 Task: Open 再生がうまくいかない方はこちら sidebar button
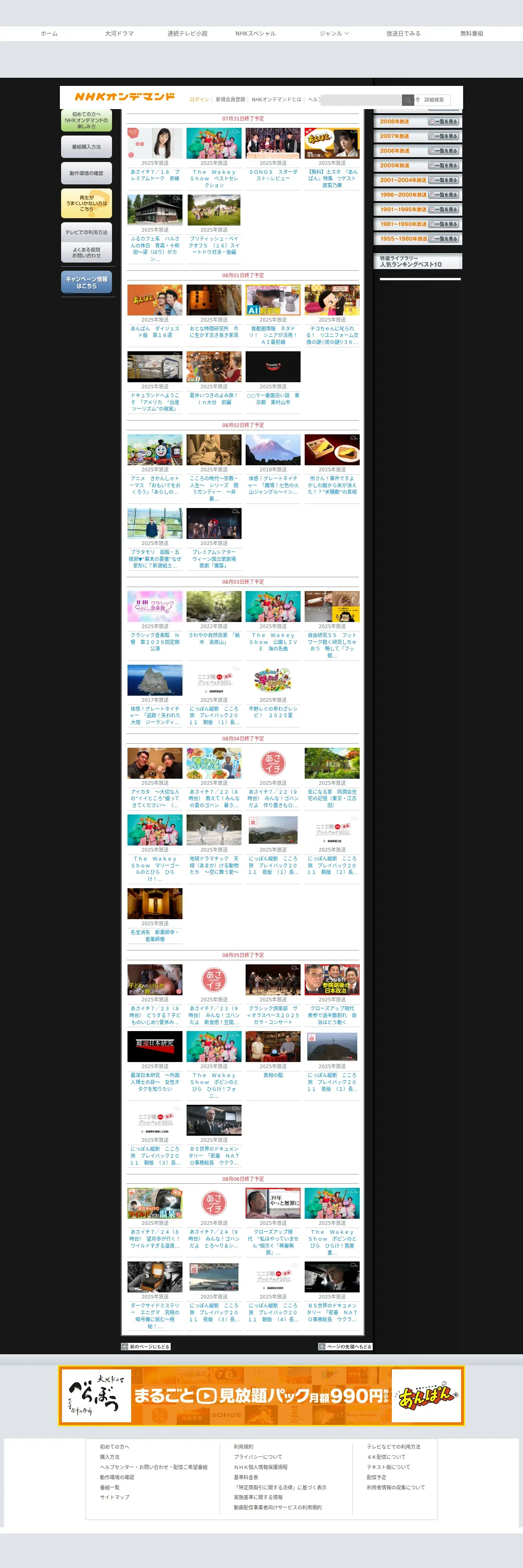point(86,203)
